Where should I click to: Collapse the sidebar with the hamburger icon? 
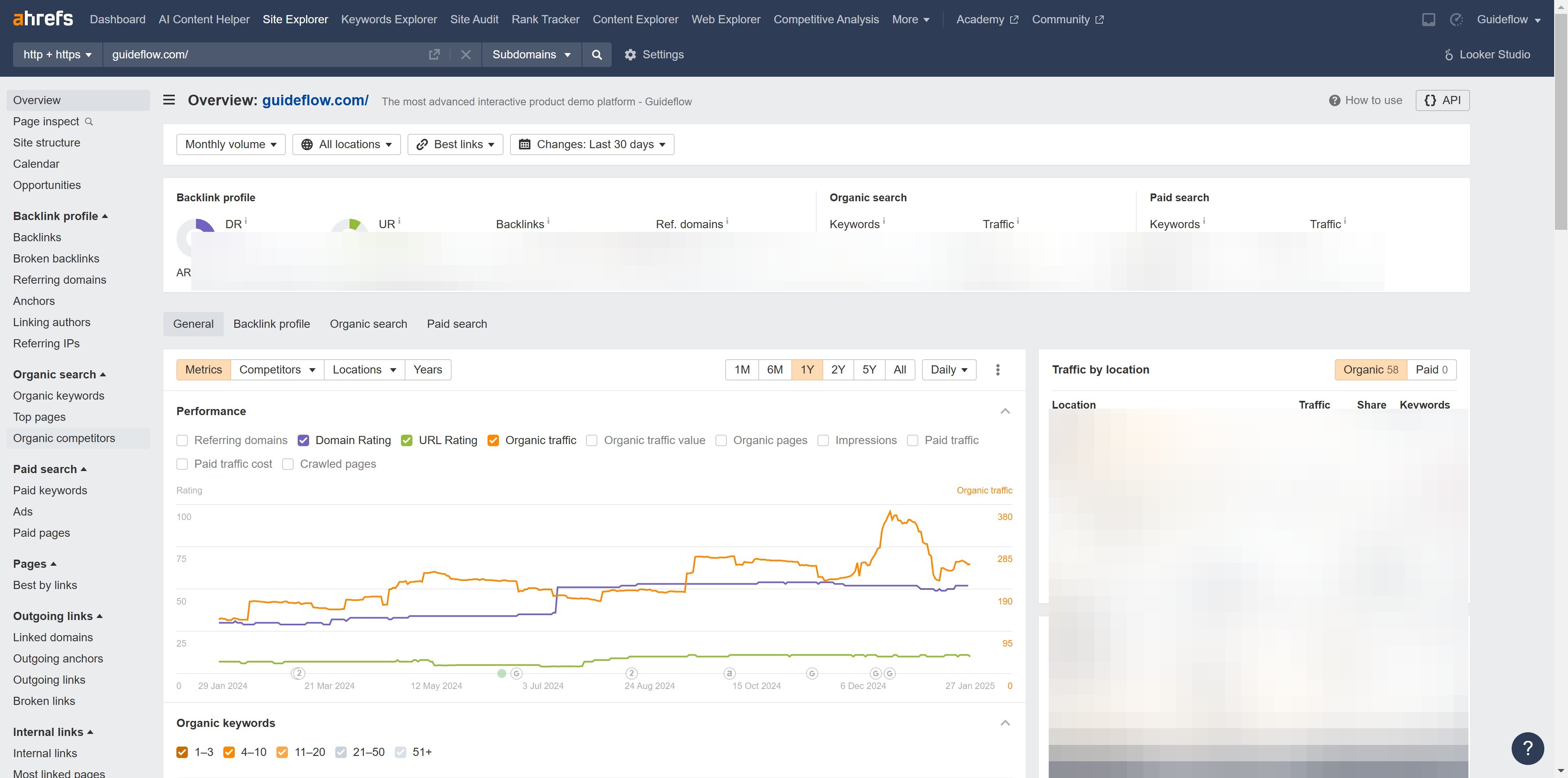[169, 100]
